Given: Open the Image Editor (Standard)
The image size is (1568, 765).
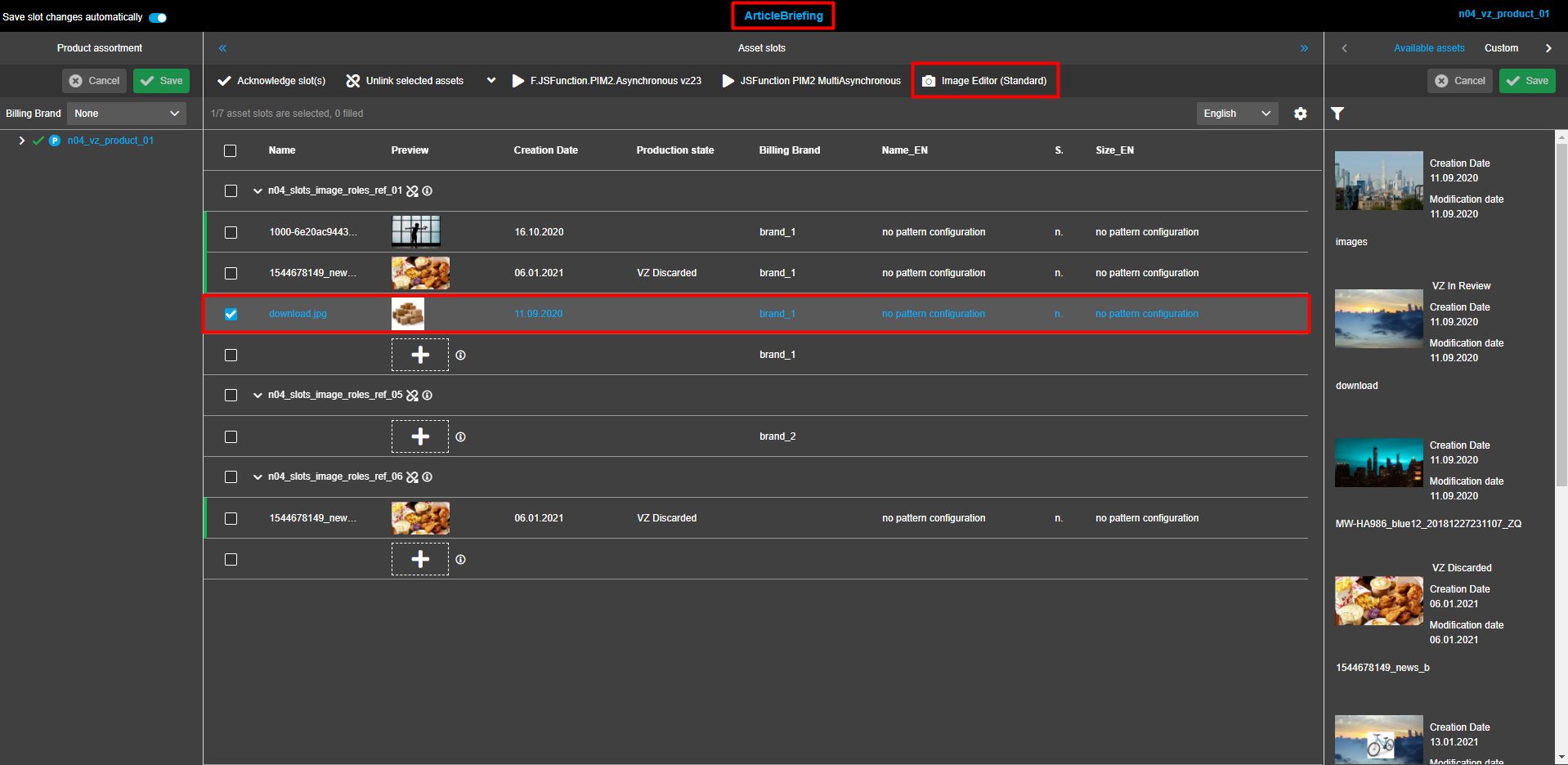Looking at the screenshot, I should tap(984, 80).
